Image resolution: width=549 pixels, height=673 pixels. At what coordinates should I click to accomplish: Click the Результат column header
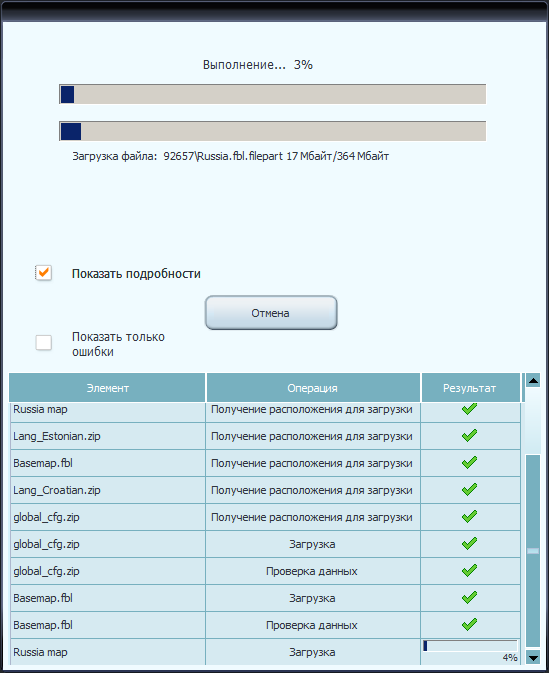(470, 388)
